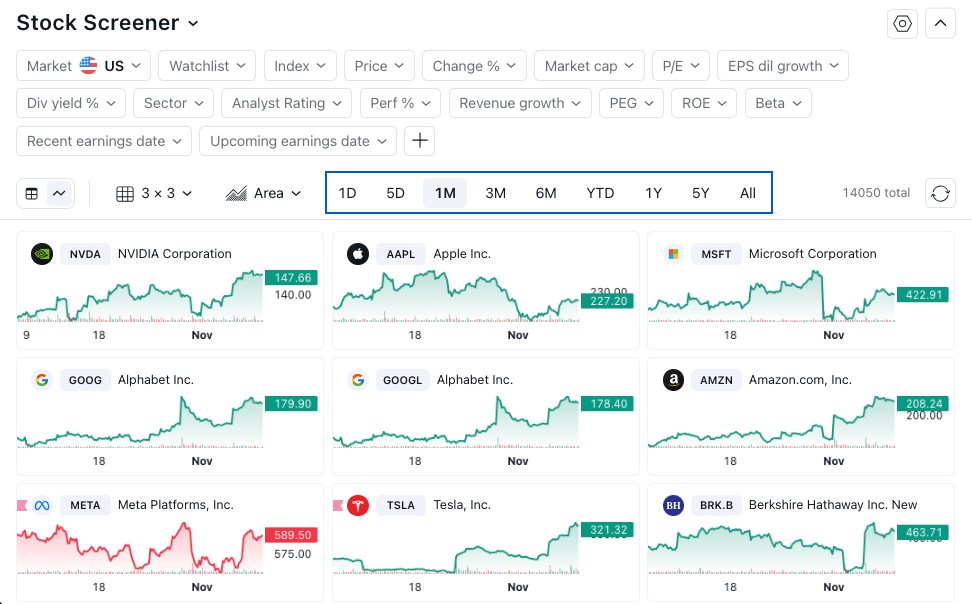Click the Tesla logo icon
This screenshot has height=604, width=972.
(x=358, y=505)
